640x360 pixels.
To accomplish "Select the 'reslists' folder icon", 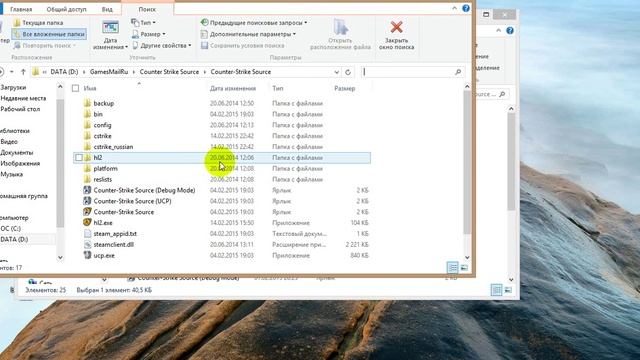I will pyautogui.click(x=87, y=179).
